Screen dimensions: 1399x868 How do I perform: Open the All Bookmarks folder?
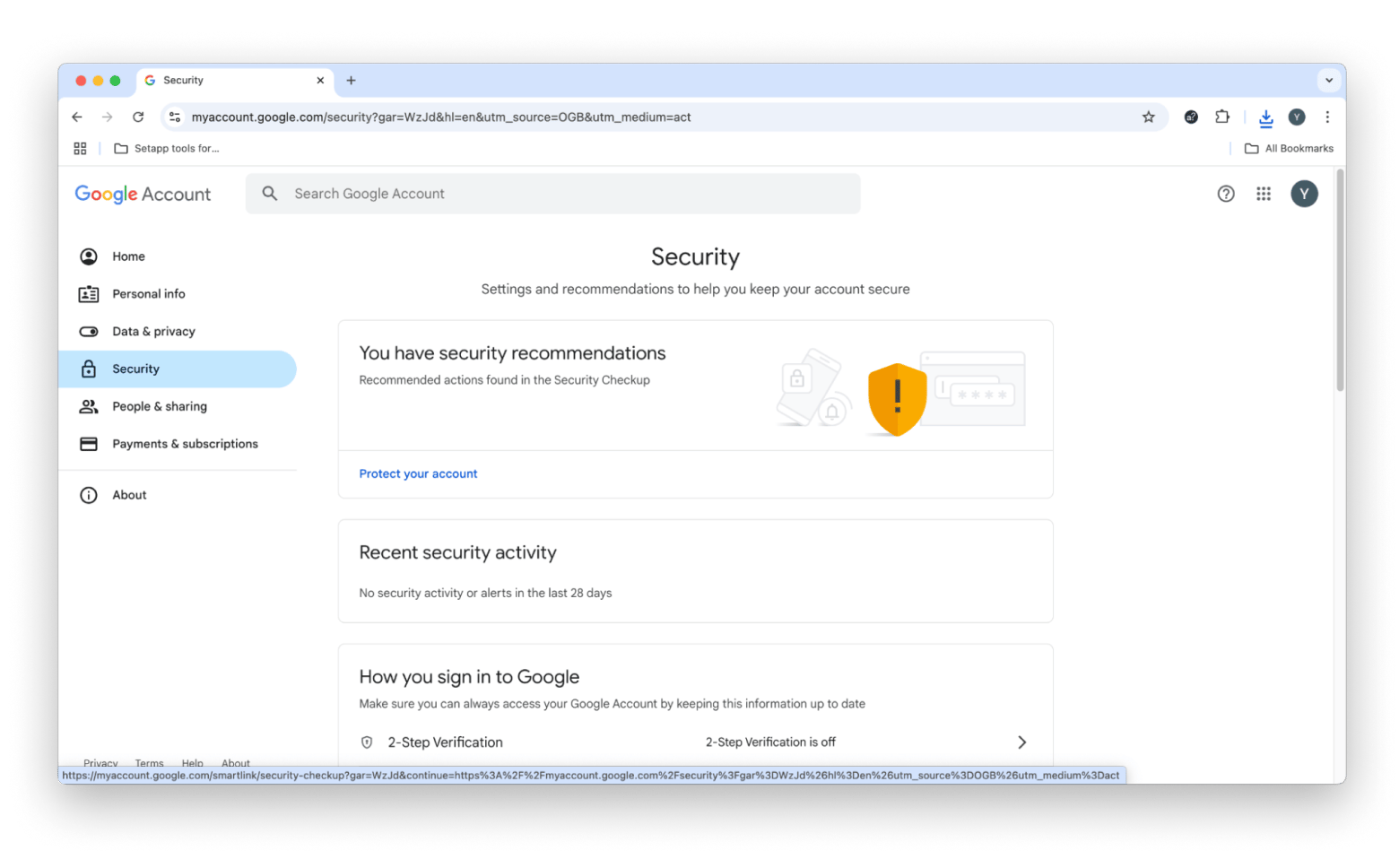point(1289,149)
